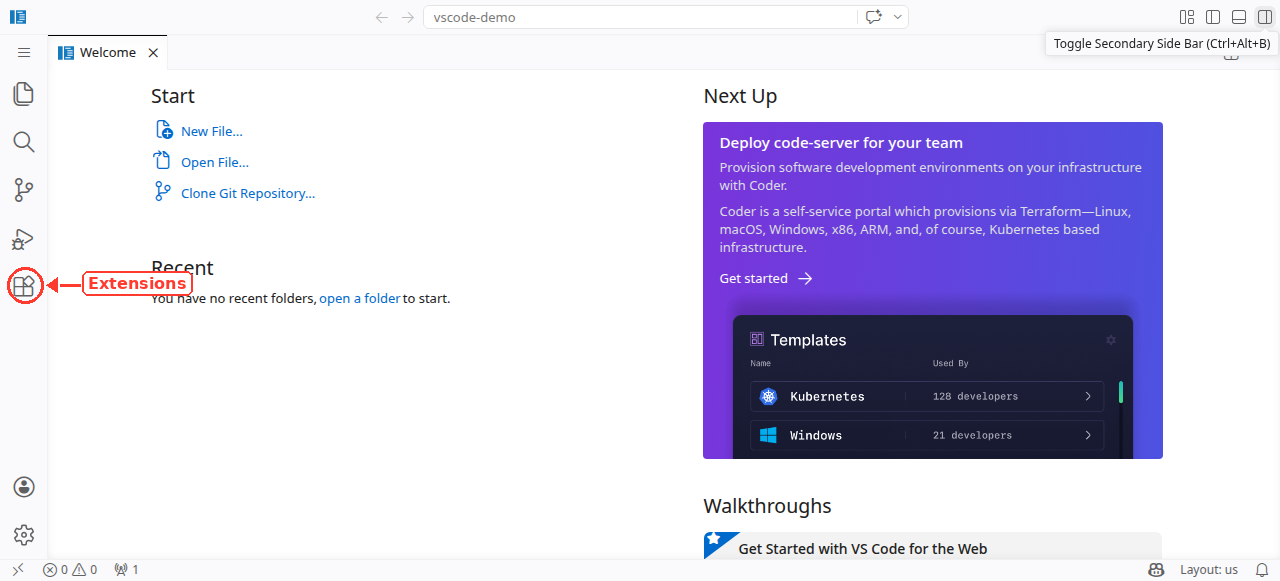Click the Kubernetes template row
Image resolution: width=1280 pixels, height=581 pixels.
927,396
